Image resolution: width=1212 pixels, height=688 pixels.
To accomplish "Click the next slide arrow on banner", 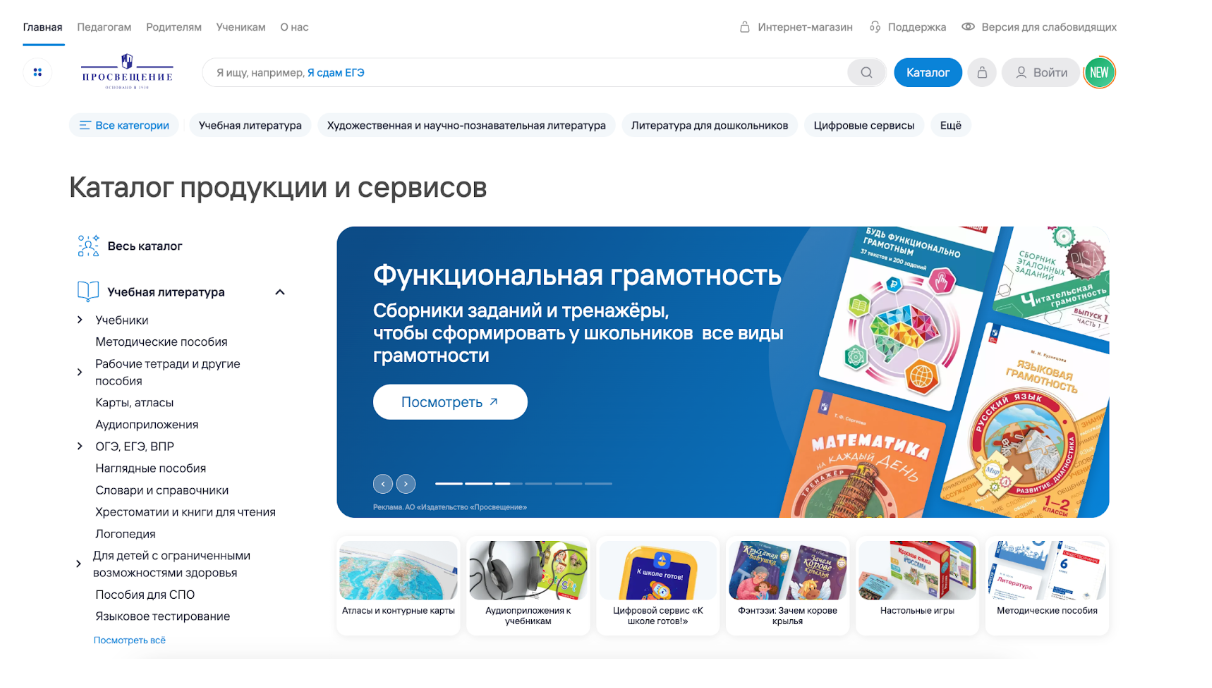I will coord(405,484).
